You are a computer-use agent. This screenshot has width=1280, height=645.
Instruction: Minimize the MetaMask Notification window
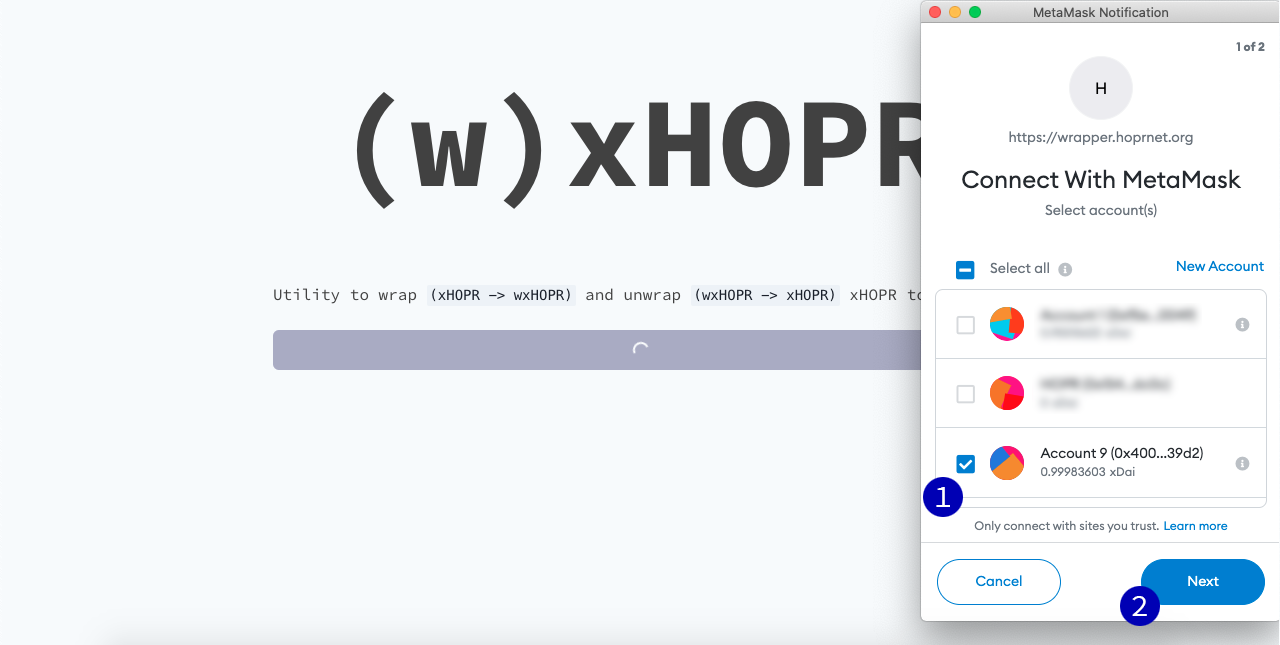point(955,12)
